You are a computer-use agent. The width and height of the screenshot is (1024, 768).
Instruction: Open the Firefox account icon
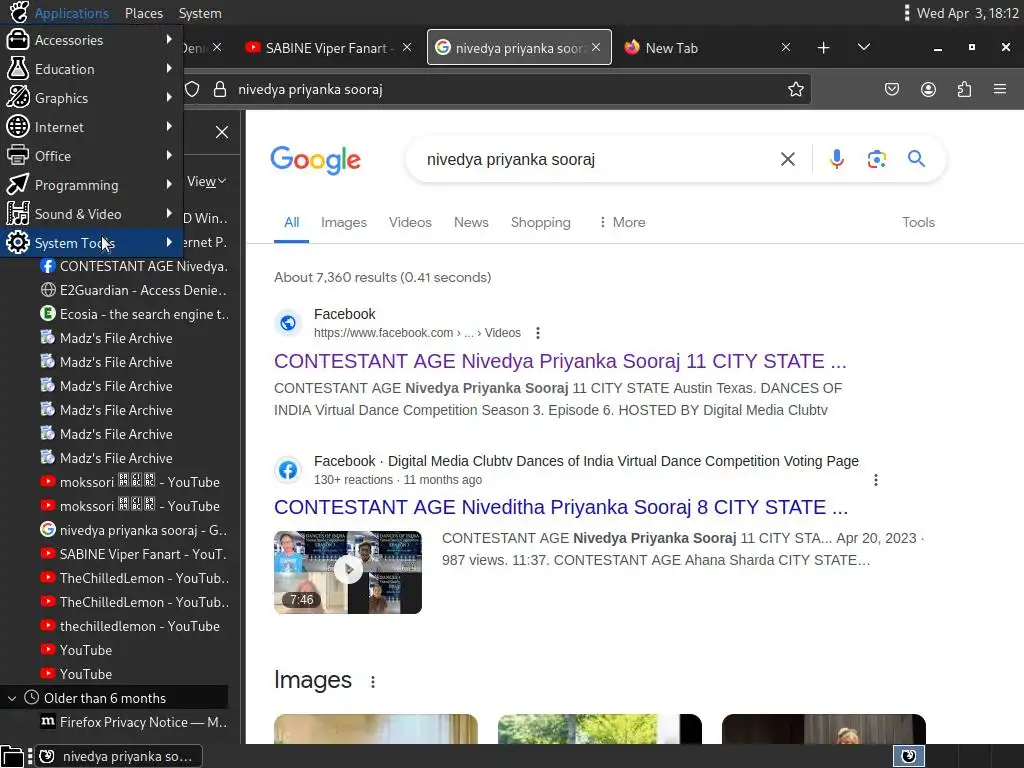point(928,89)
